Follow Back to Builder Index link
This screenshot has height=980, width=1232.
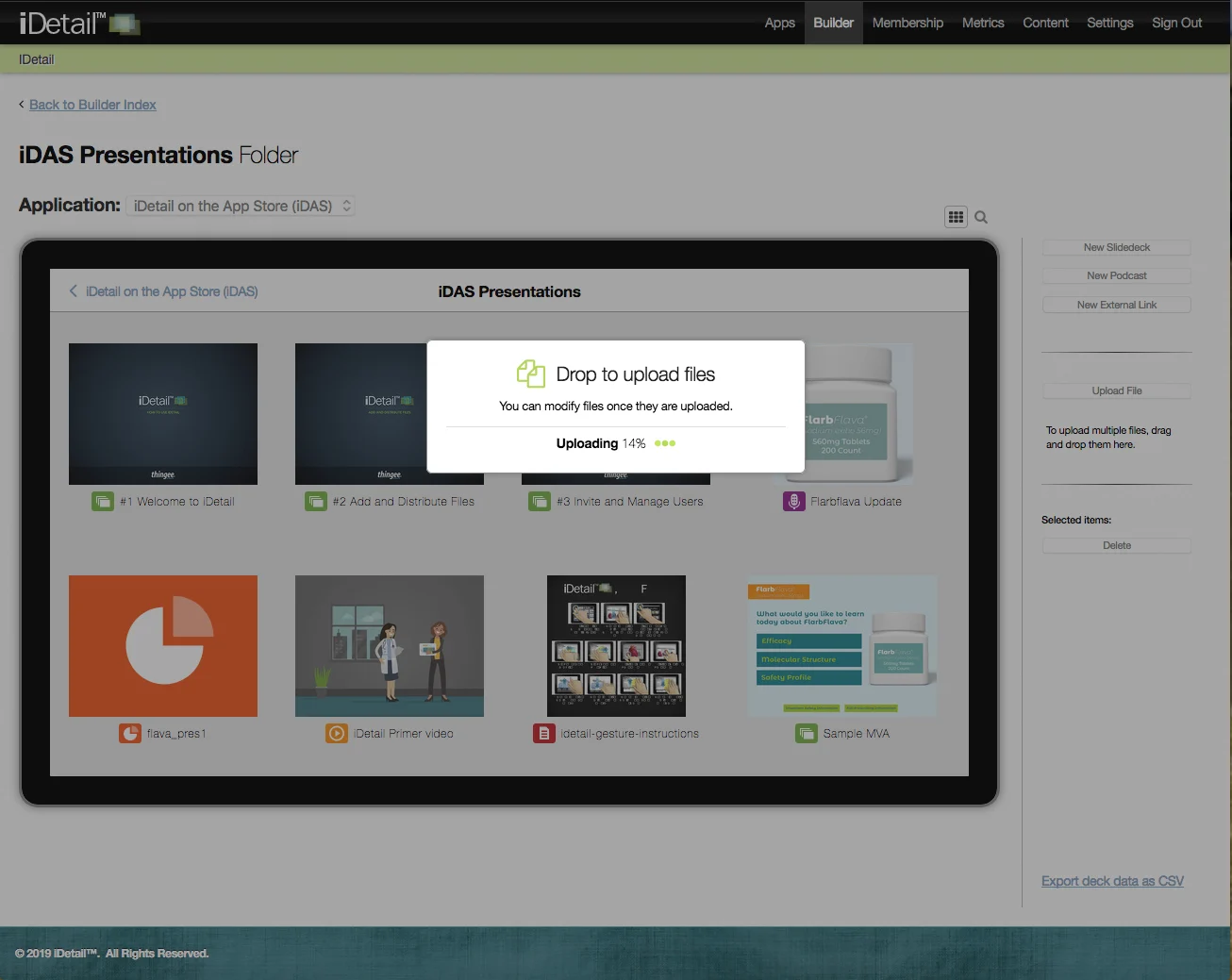[x=92, y=105]
